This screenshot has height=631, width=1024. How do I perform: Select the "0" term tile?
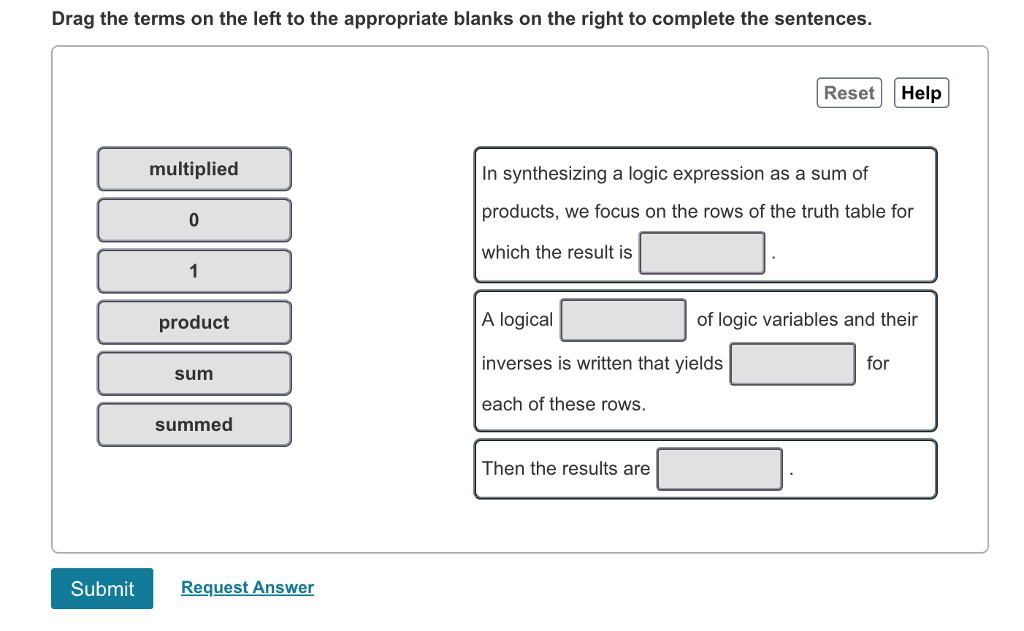(194, 220)
